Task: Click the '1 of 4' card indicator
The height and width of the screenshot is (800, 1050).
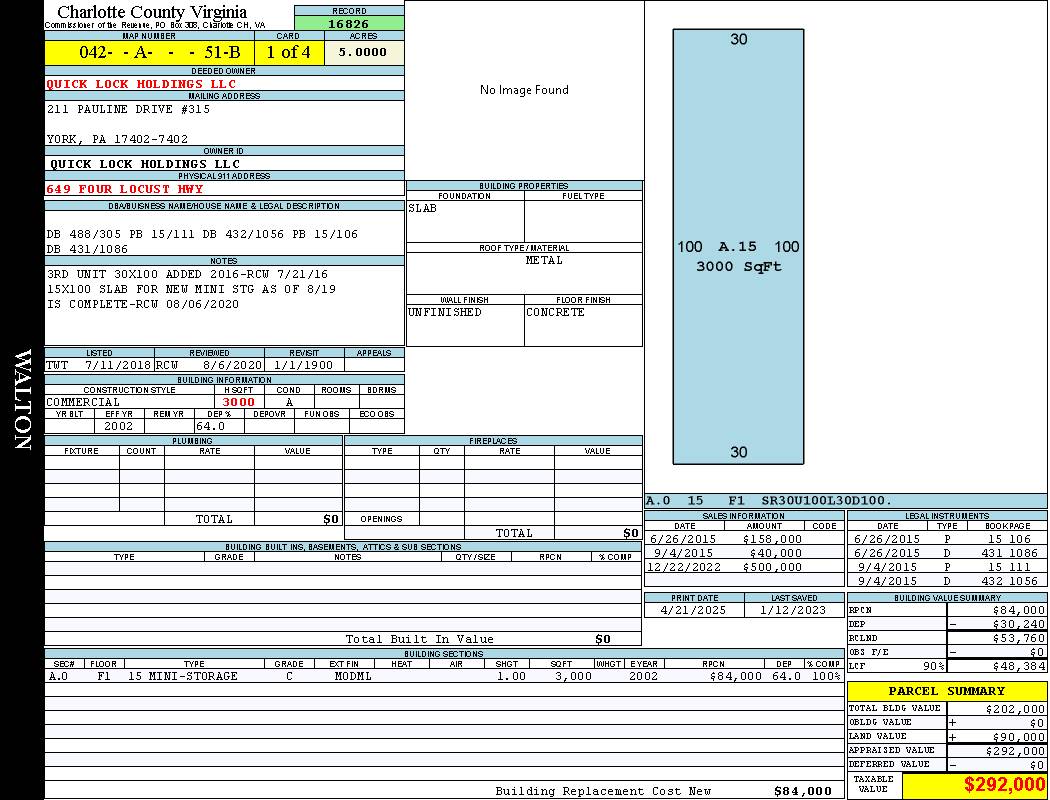Action: (x=289, y=52)
